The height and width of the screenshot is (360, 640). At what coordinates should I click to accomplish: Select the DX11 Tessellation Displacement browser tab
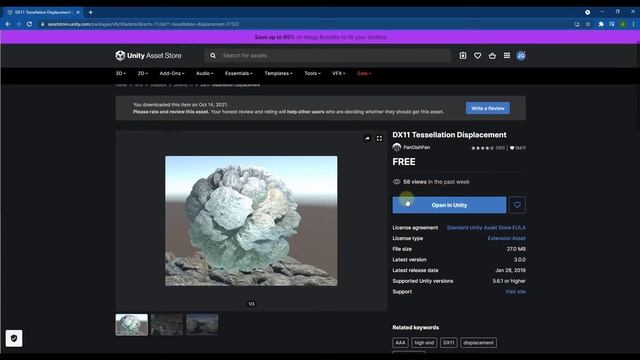click(x=43, y=12)
